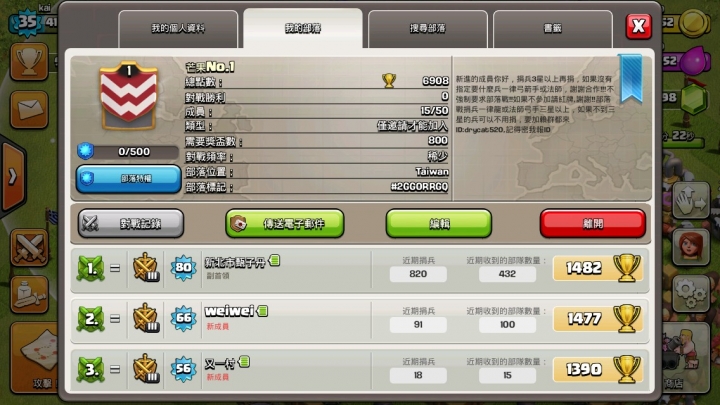Click the 0/500 clan XP progress bar
The height and width of the screenshot is (405, 720).
pyautogui.click(x=129, y=152)
